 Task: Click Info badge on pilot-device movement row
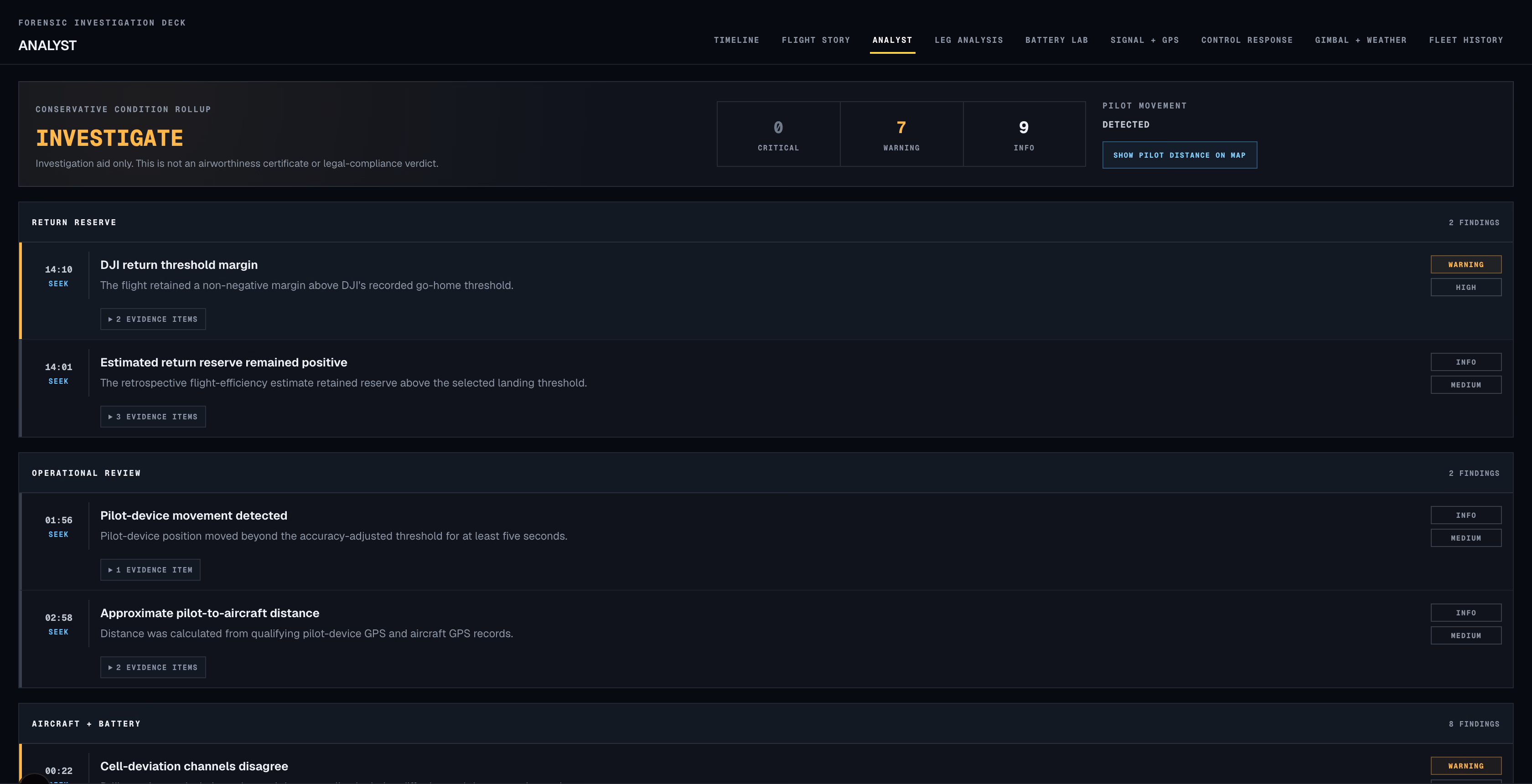pyautogui.click(x=1466, y=516)
